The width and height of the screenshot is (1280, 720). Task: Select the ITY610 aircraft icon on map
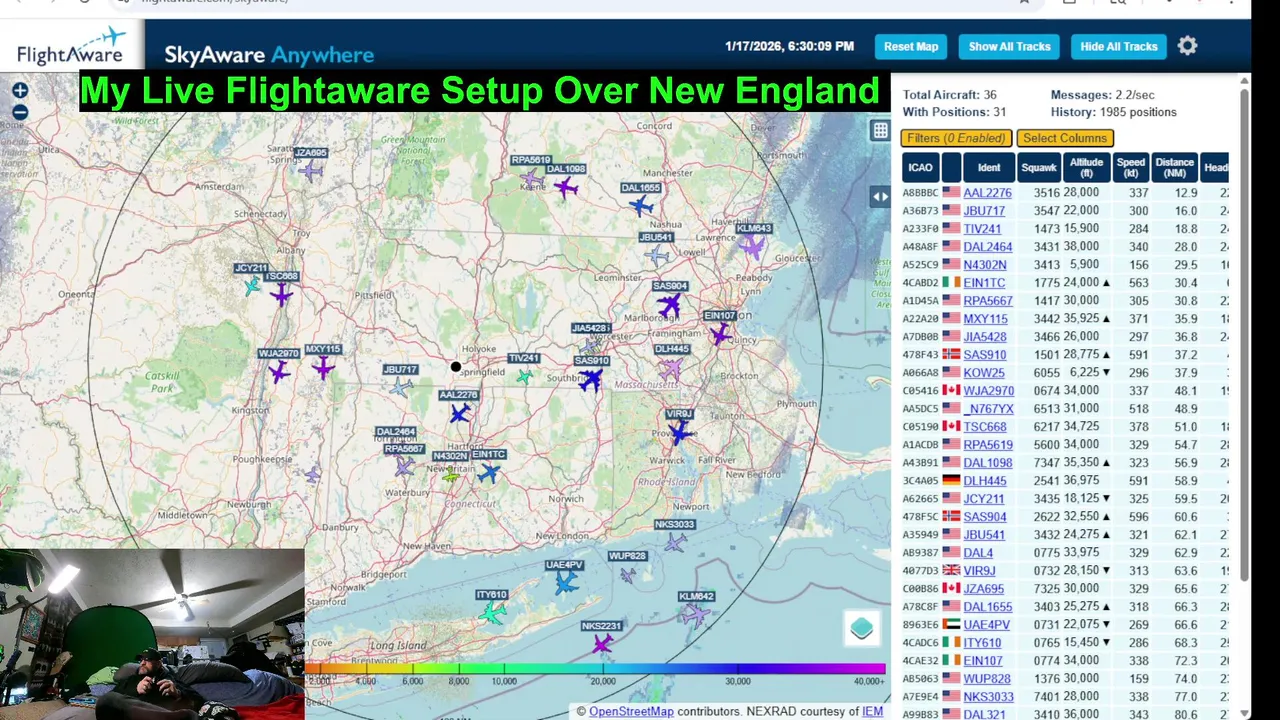[492, 612]
